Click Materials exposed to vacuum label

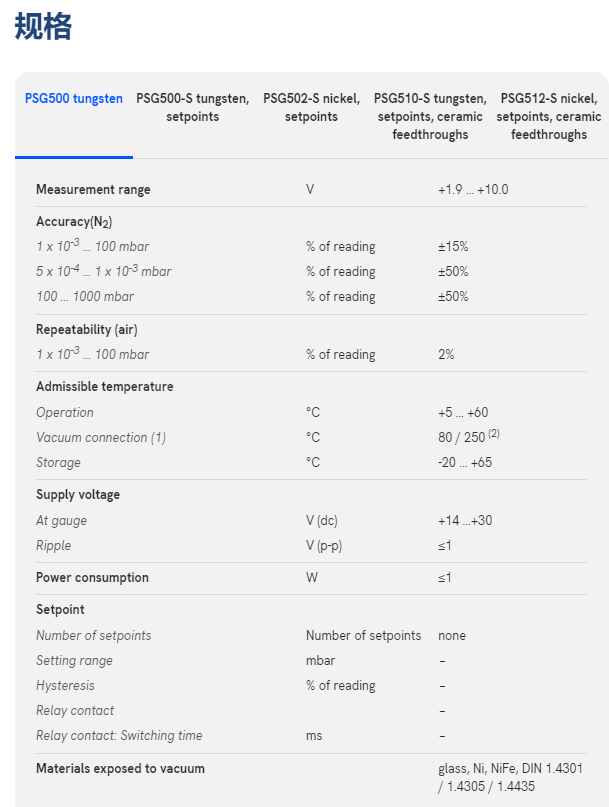coord(120,769)
